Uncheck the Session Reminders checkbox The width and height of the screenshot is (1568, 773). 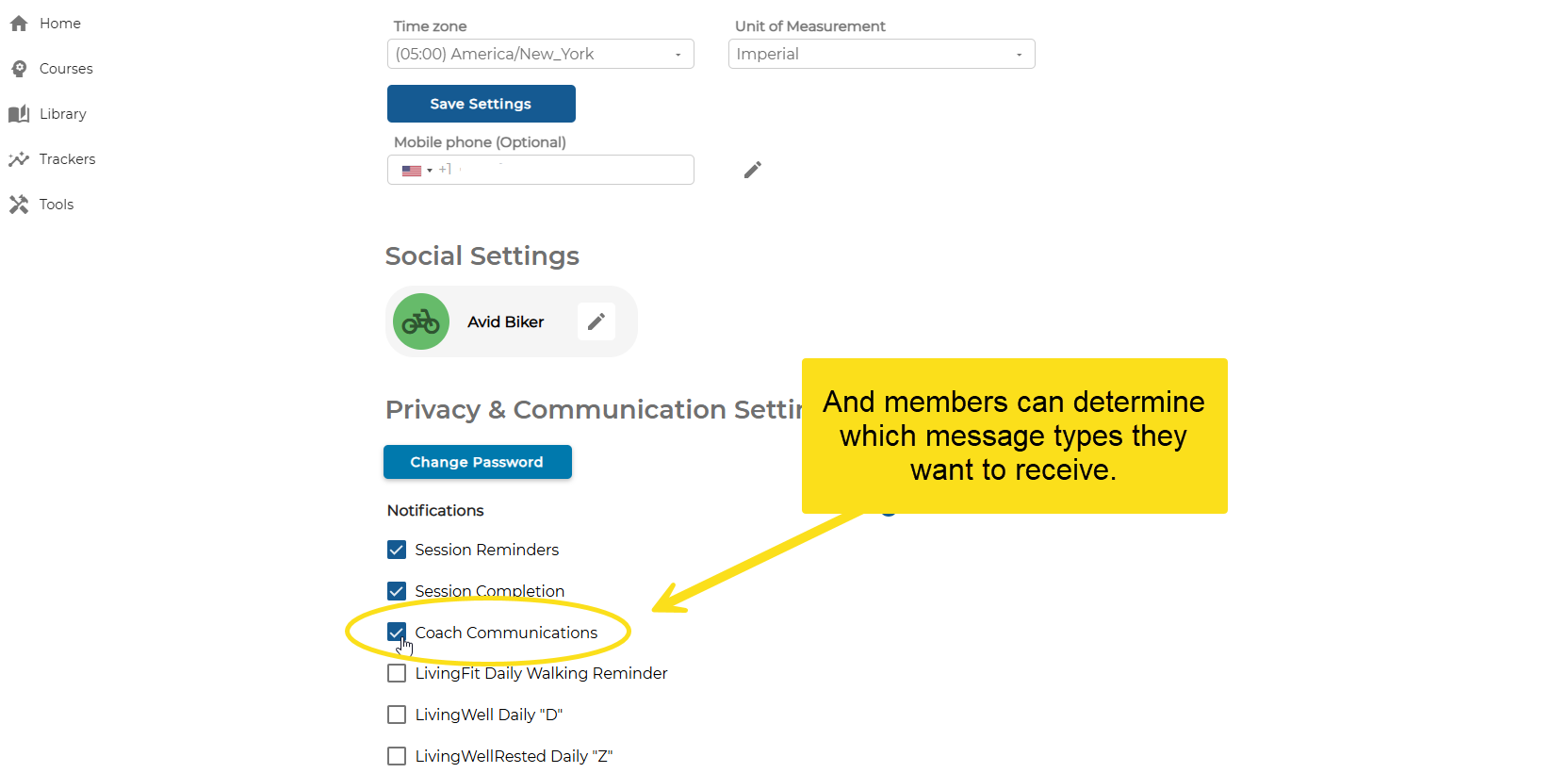point(397,550)
